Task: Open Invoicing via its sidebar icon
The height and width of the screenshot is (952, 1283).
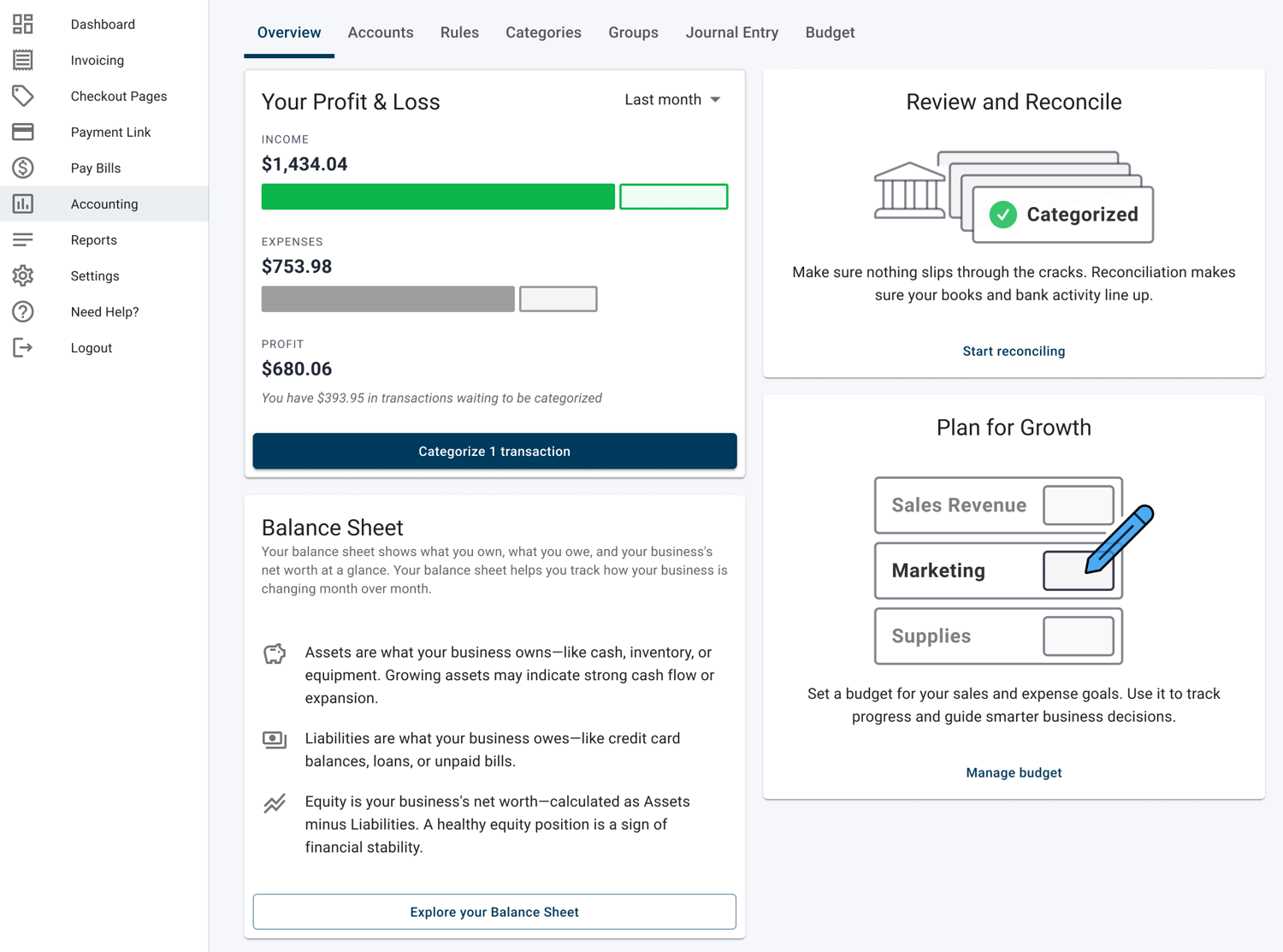Action: 23,60
